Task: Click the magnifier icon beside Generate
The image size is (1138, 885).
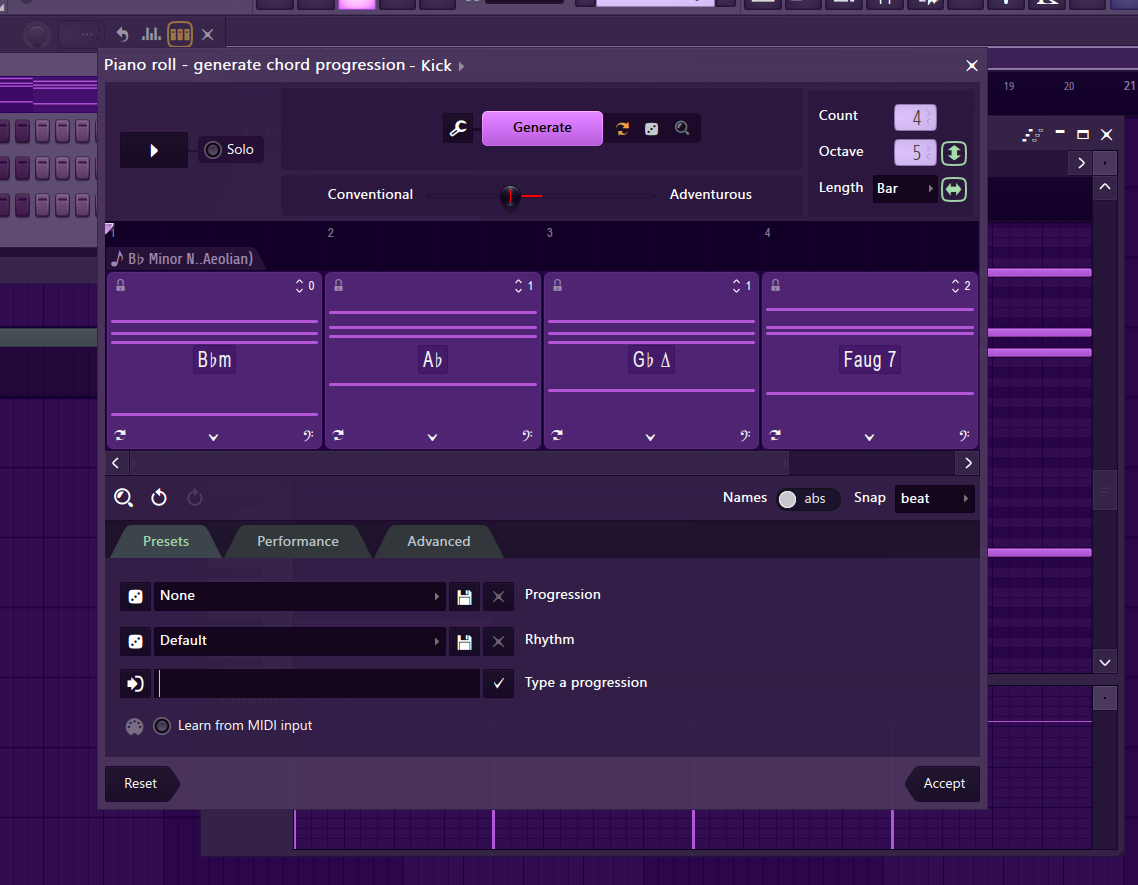Action: [681, 129]
